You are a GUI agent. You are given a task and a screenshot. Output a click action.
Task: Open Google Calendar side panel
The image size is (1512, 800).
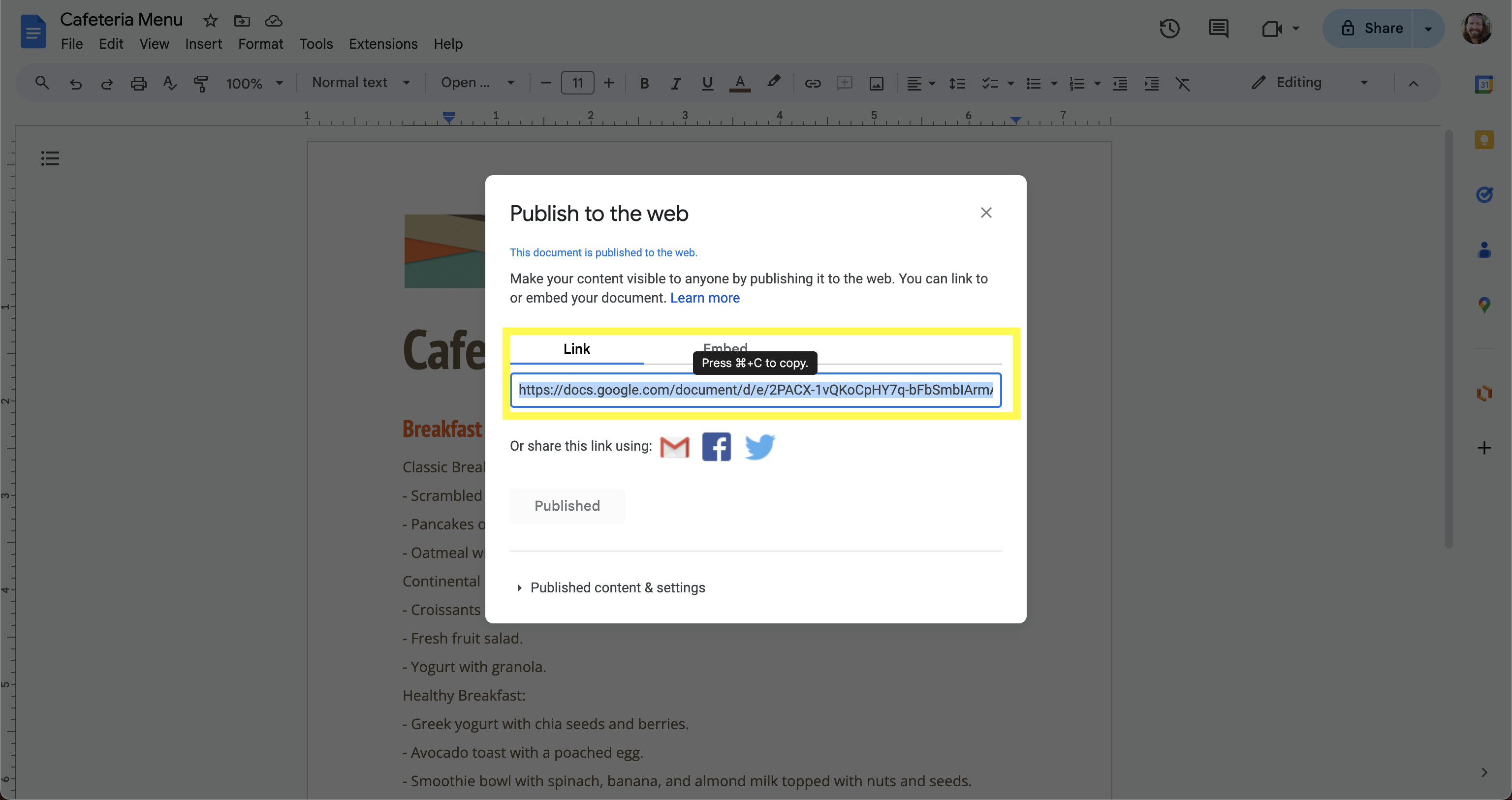[x=1484, y=84]
